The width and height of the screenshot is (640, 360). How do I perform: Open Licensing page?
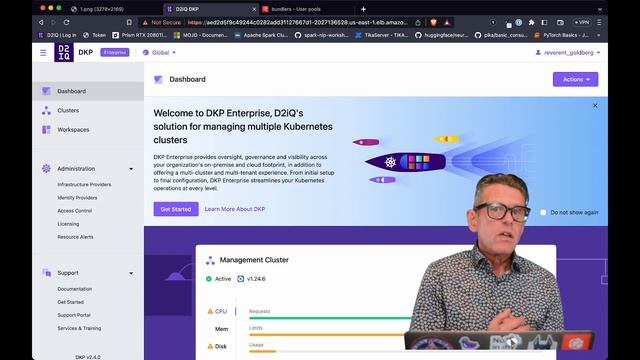(68, 224)
